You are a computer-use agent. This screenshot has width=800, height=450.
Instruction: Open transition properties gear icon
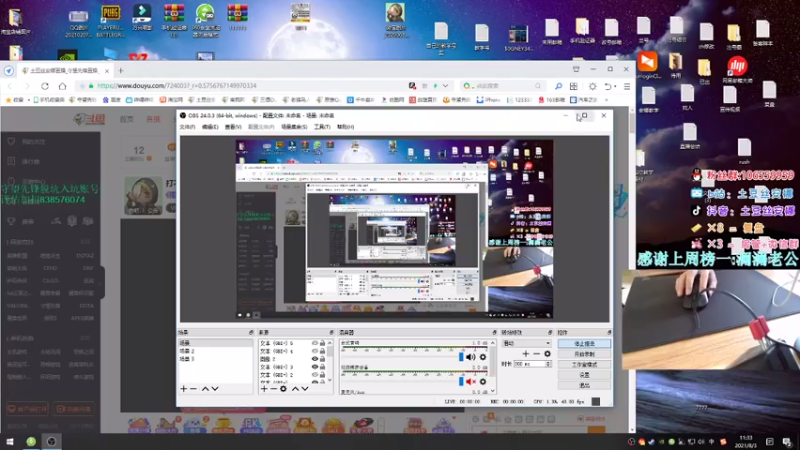(x=547, y=354)
